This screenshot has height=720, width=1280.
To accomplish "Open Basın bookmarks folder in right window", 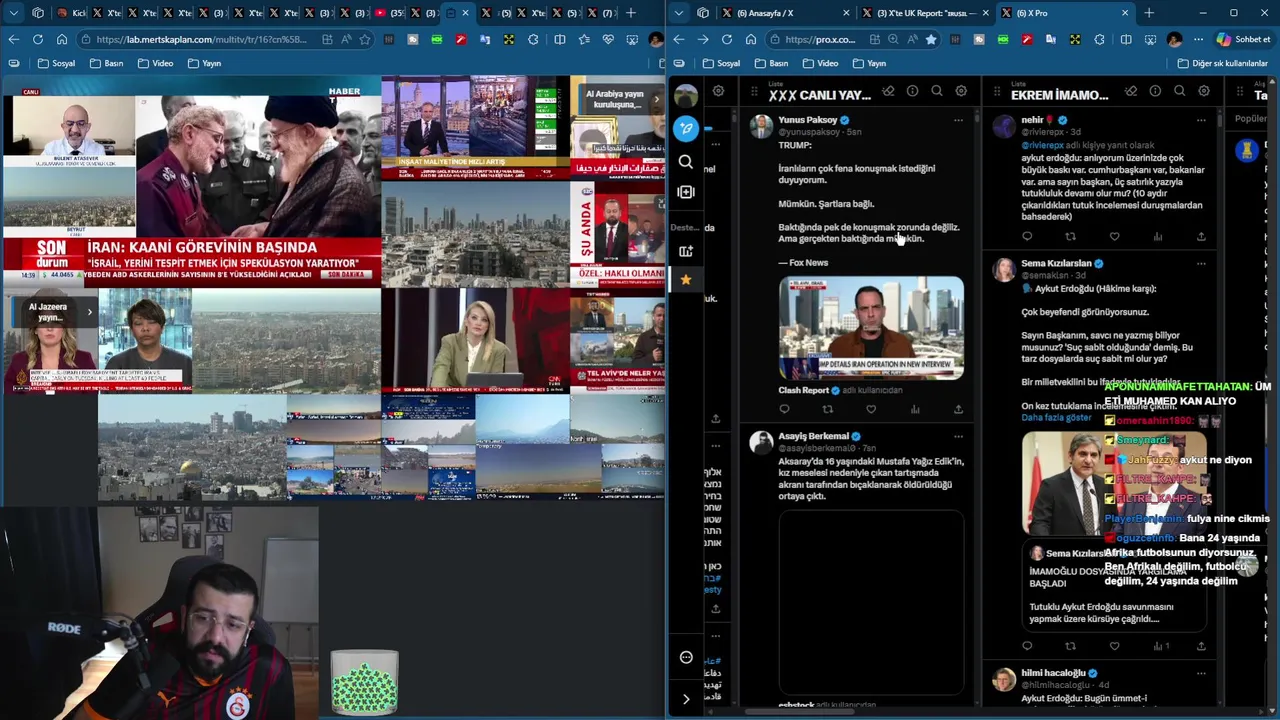I will coord(771,63).
